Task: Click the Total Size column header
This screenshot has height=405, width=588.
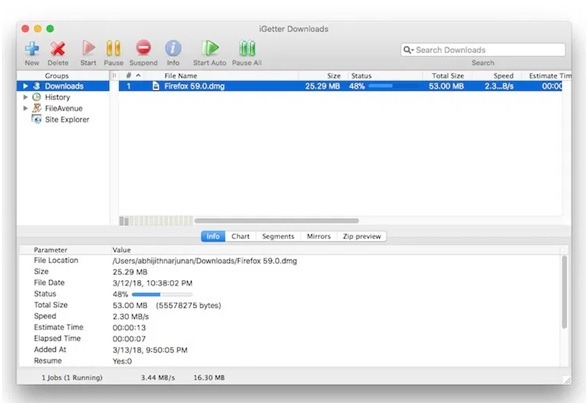Action: [x=447, y=75]
